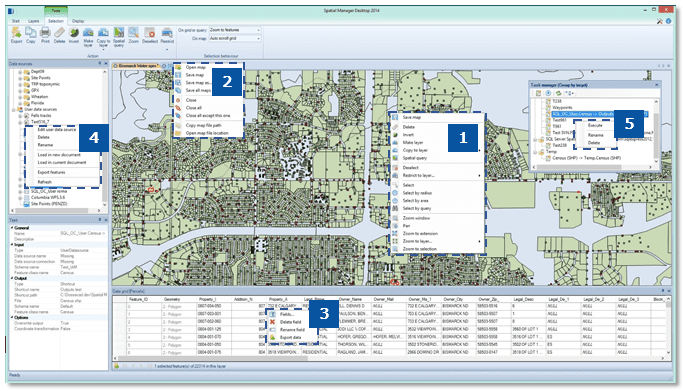Choose Close all in map menu
This screenshot has width=683, height=391.
click(x=193, y=108)
